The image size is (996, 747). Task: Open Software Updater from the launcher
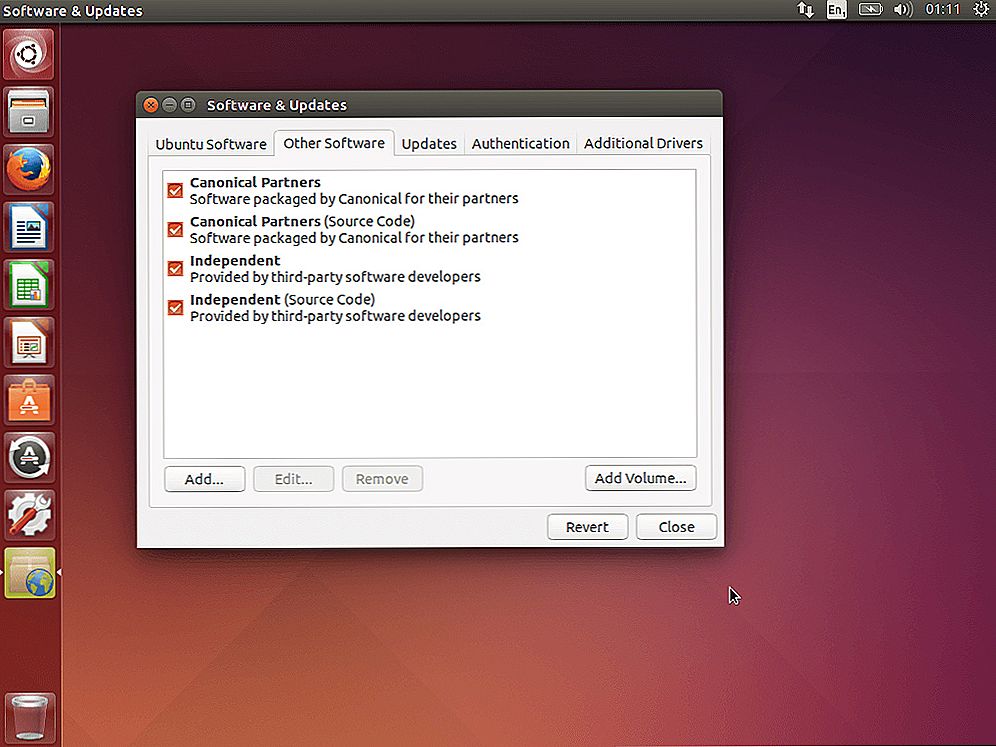(x=29, y=457)
